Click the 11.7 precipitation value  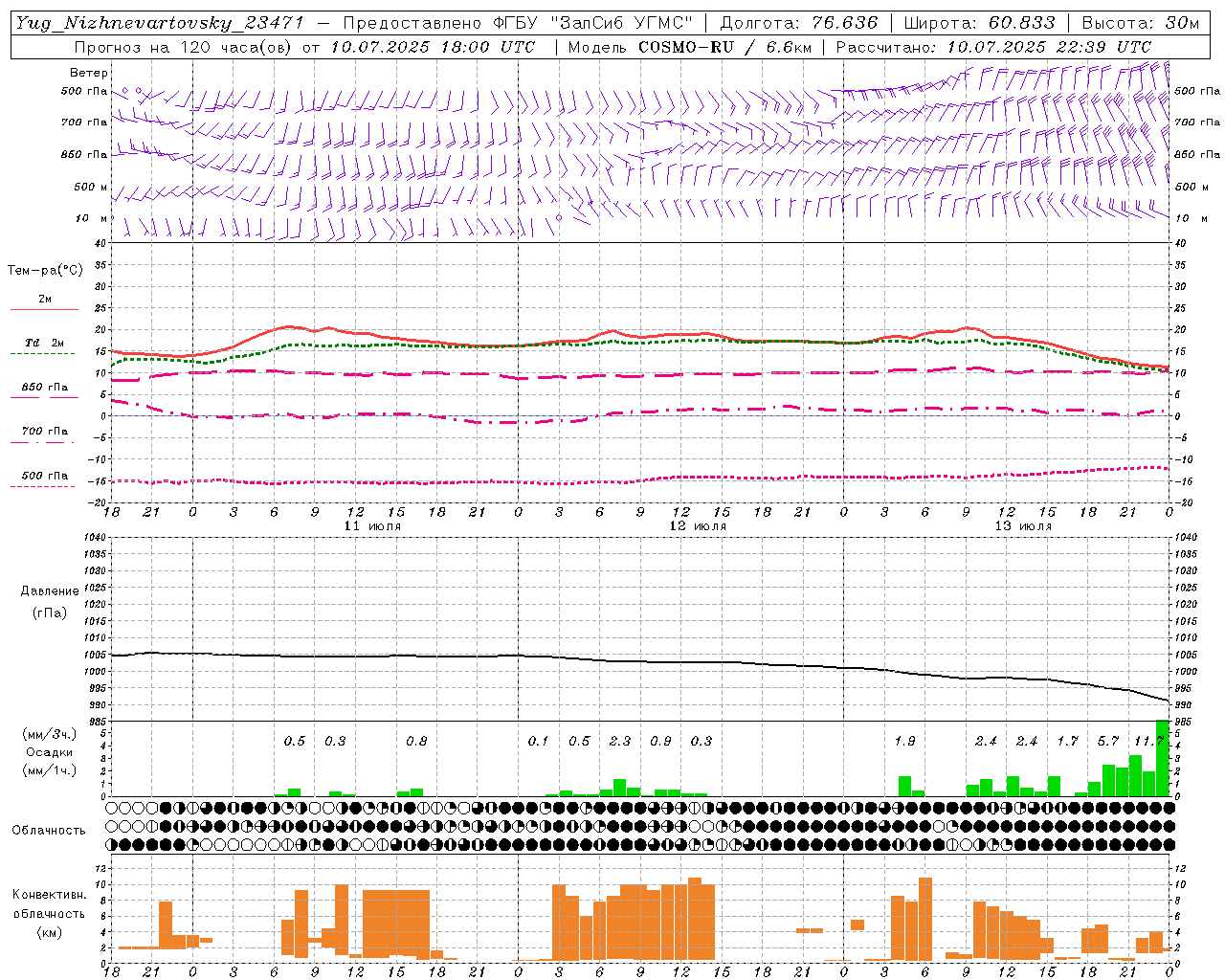(x=1147, y=741)
